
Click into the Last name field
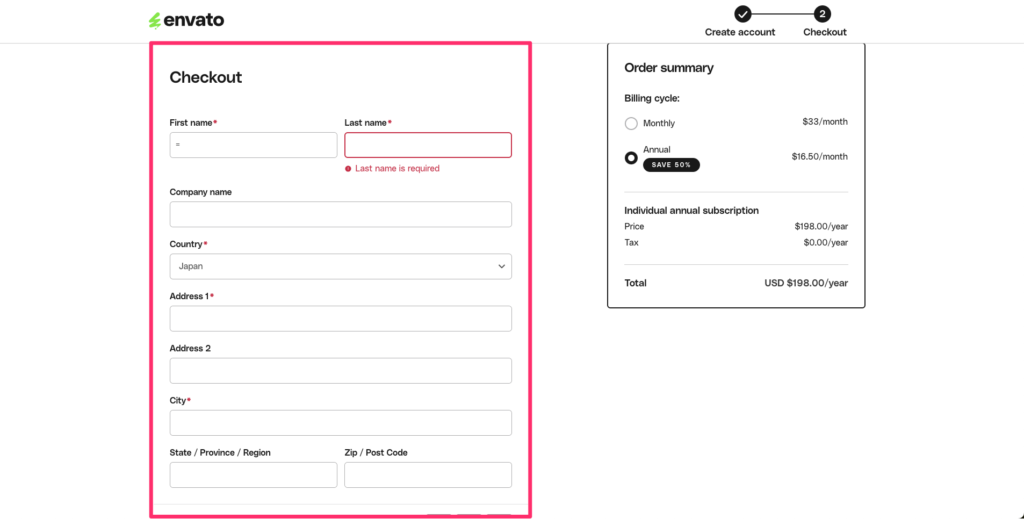tap(428, 145)
